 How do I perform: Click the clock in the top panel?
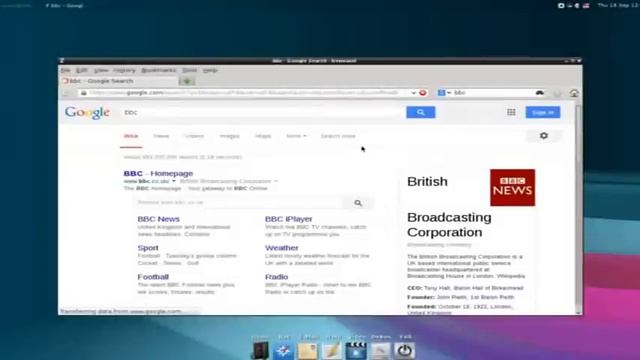pyautogui.click(x=618, y=5)
